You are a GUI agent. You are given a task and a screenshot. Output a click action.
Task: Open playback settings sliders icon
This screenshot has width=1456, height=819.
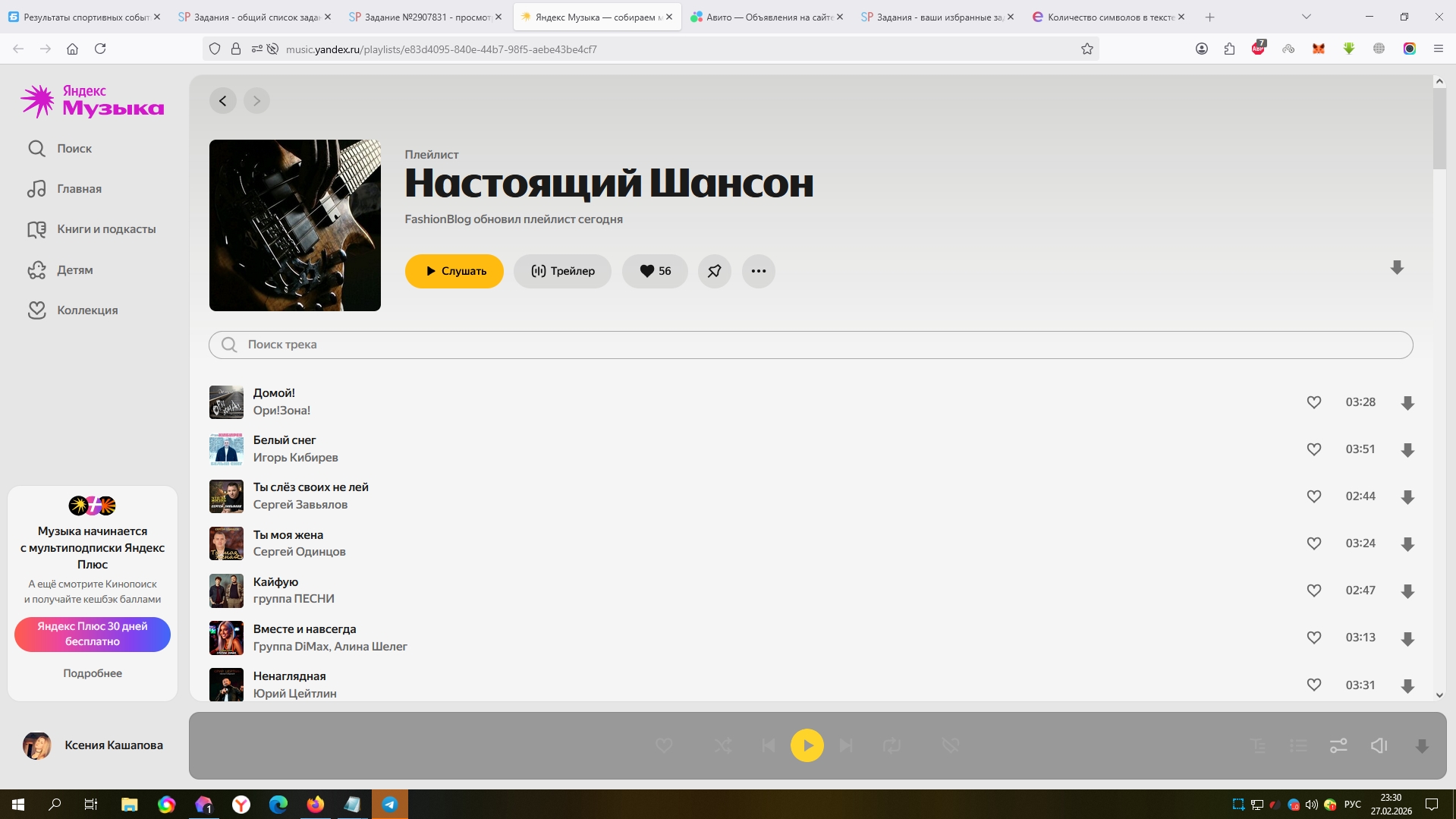1338,746
